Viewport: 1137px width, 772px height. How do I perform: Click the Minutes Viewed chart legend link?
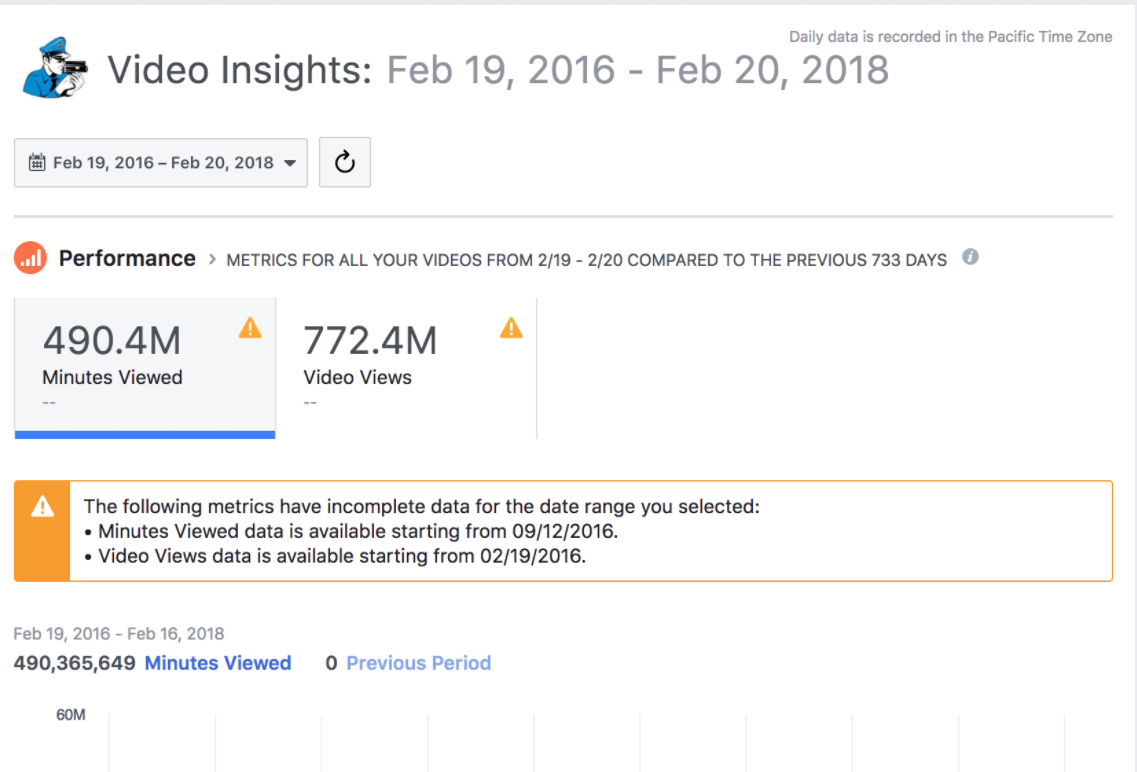point(218,663)
